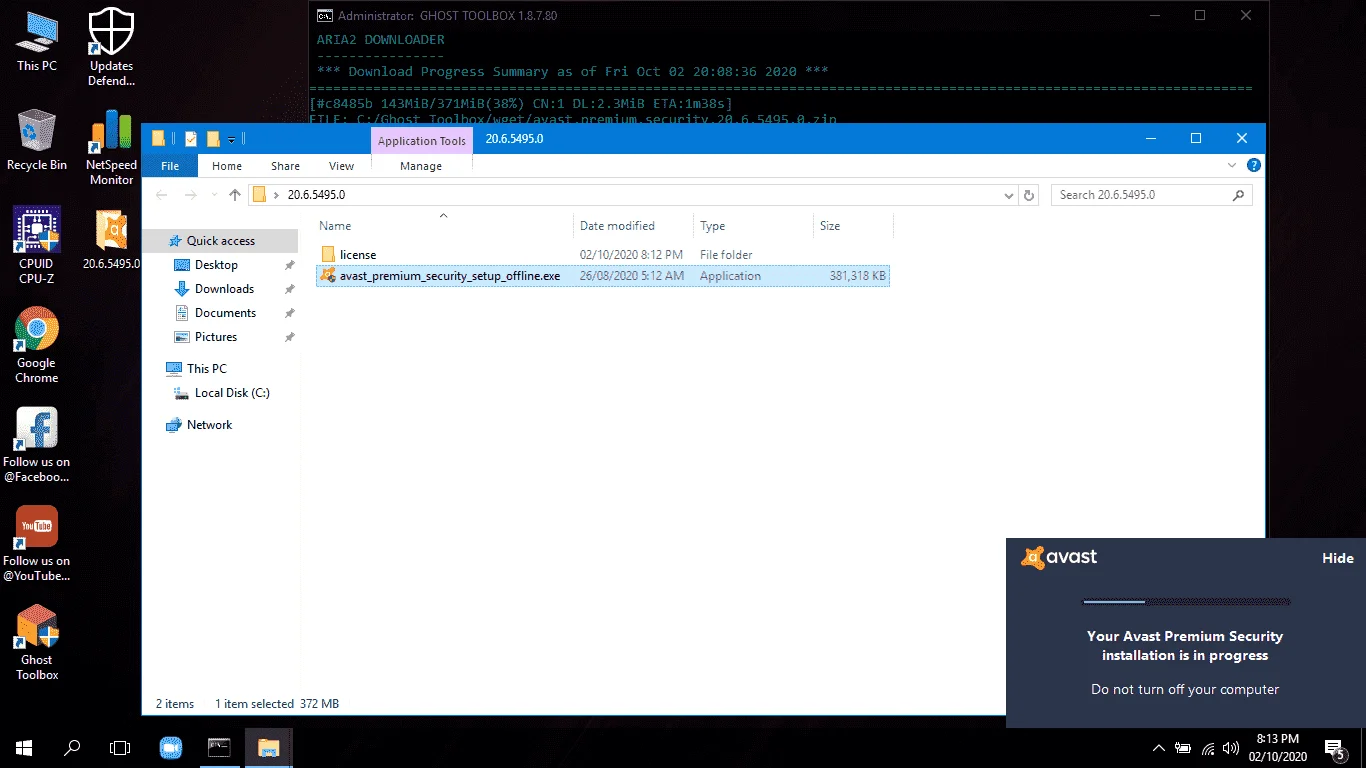Launch CPUID CPU-Z desktop shortcut
The height and width of the screenshot is (768, 1366).
[x=37, y=245]
